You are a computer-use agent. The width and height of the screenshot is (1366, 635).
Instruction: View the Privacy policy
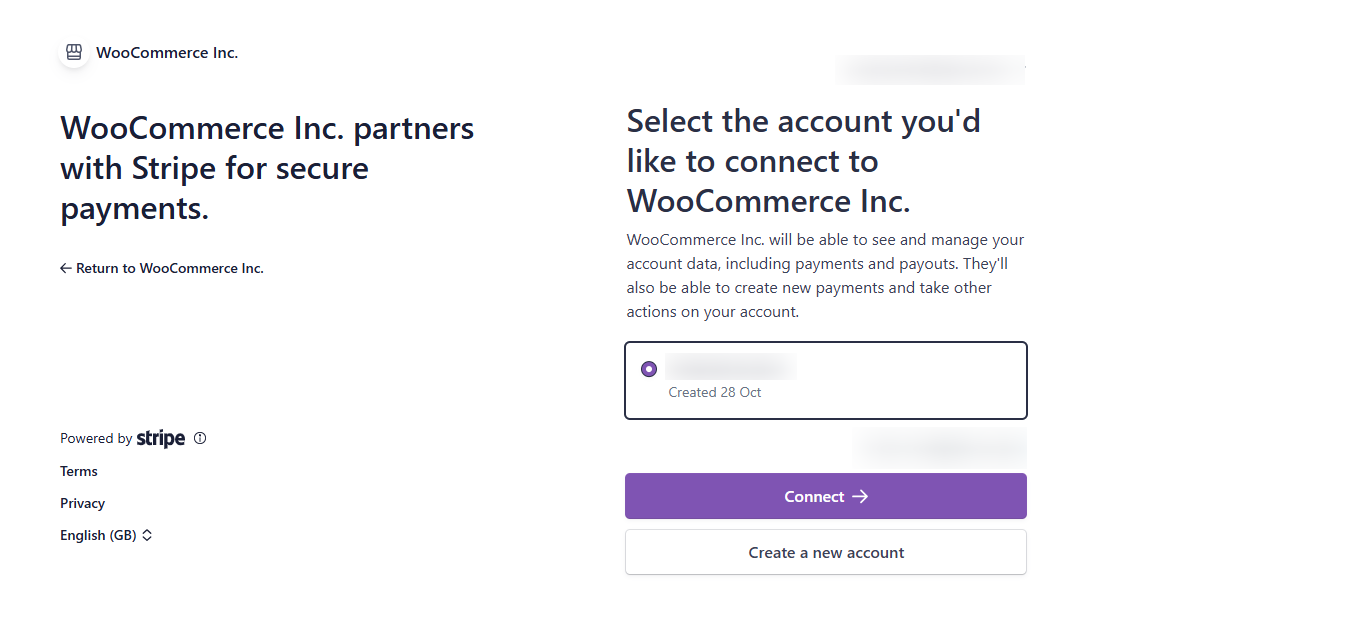(82, 503)
